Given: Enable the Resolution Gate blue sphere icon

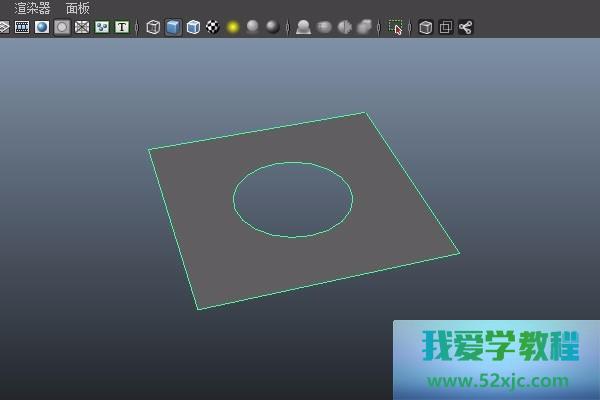Looking at the screenshot, I should [42, 27].
